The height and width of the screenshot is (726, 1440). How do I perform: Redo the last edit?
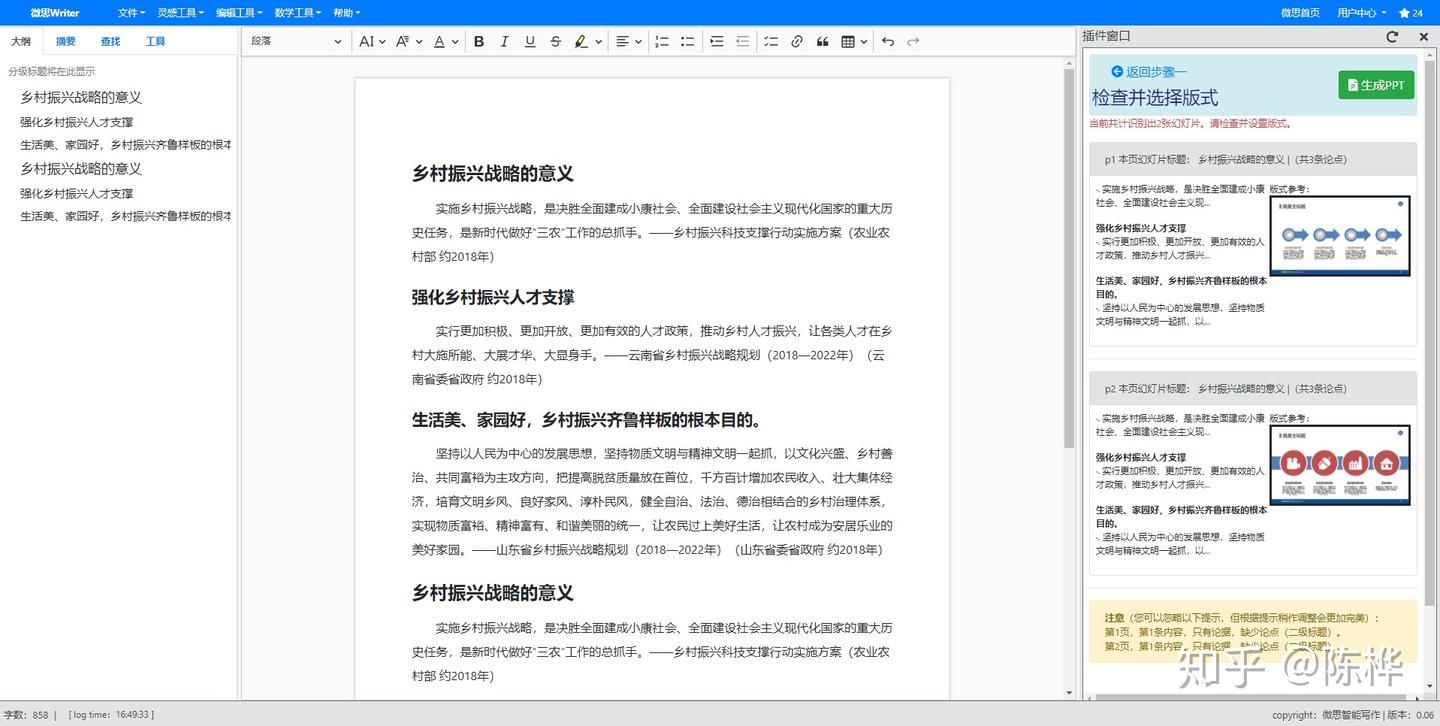pos(913,41)
